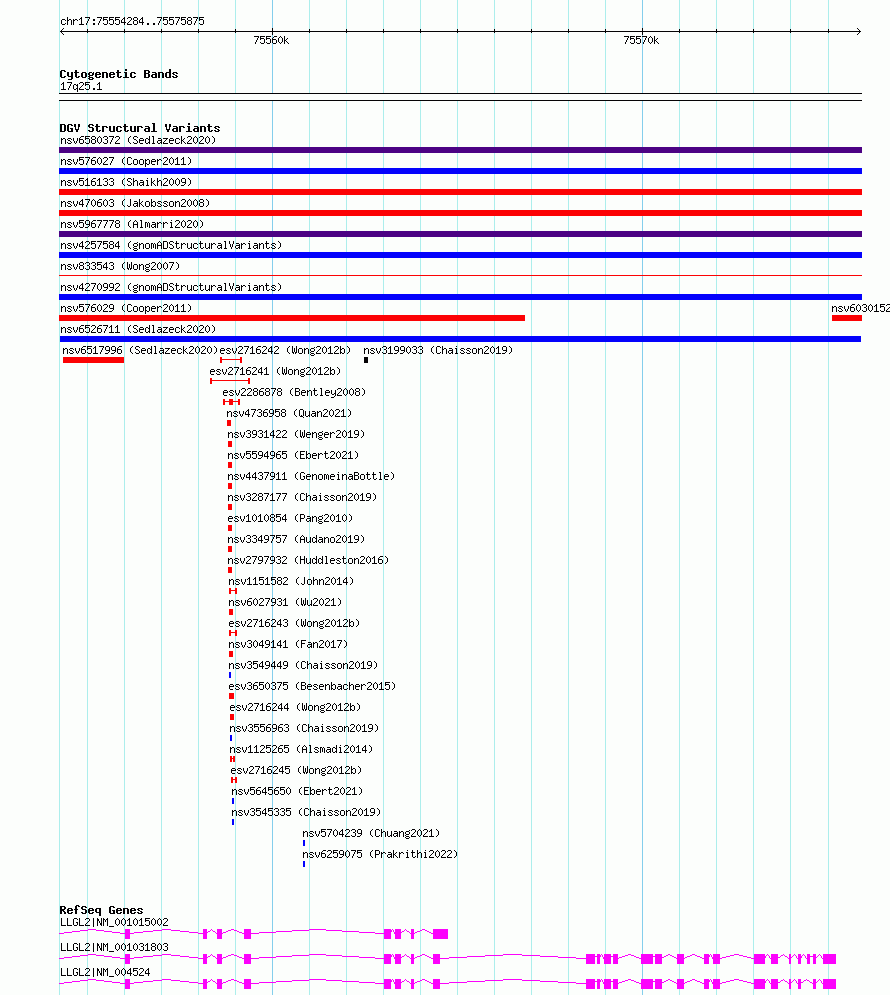
Task: Open the esv3650375 (Besenbacher2015) label
Action: click(312, 685)
